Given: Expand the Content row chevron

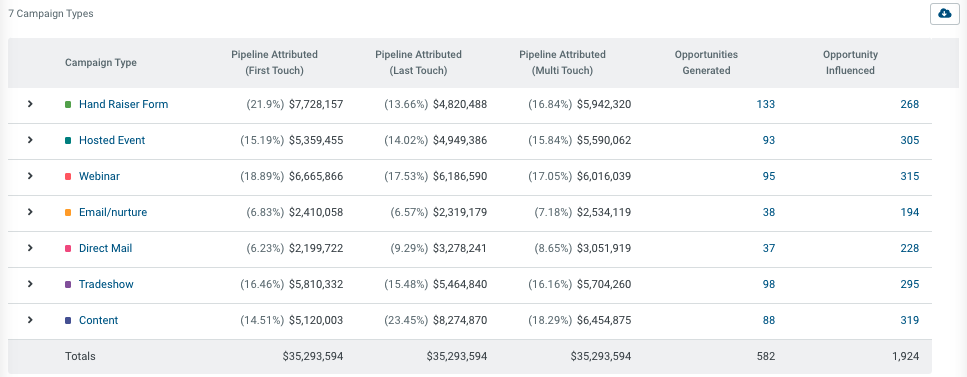Looking at the screenshot, I should [30, 320].
